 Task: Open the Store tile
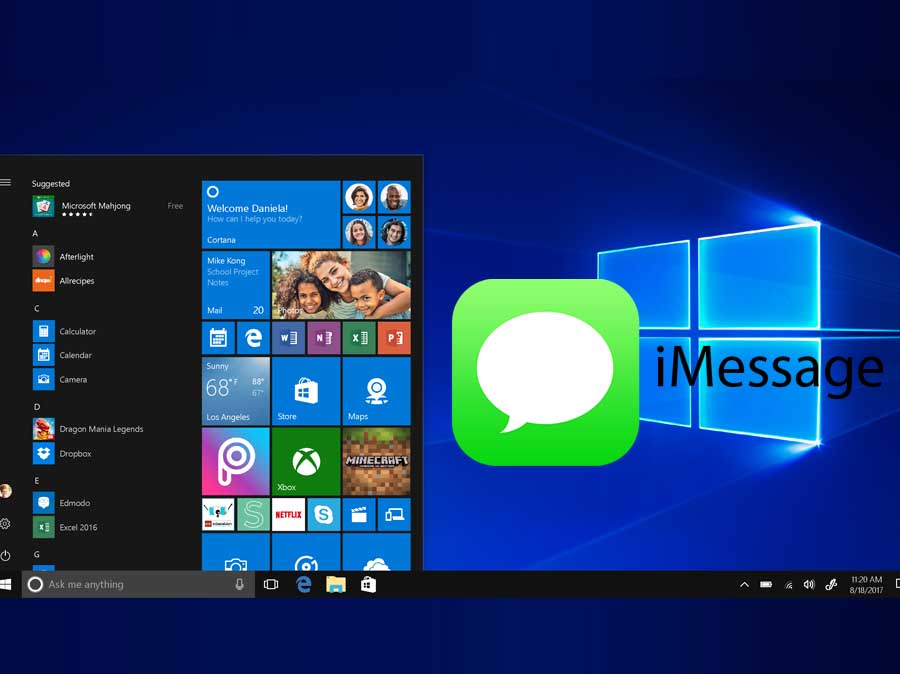[306, 391]
